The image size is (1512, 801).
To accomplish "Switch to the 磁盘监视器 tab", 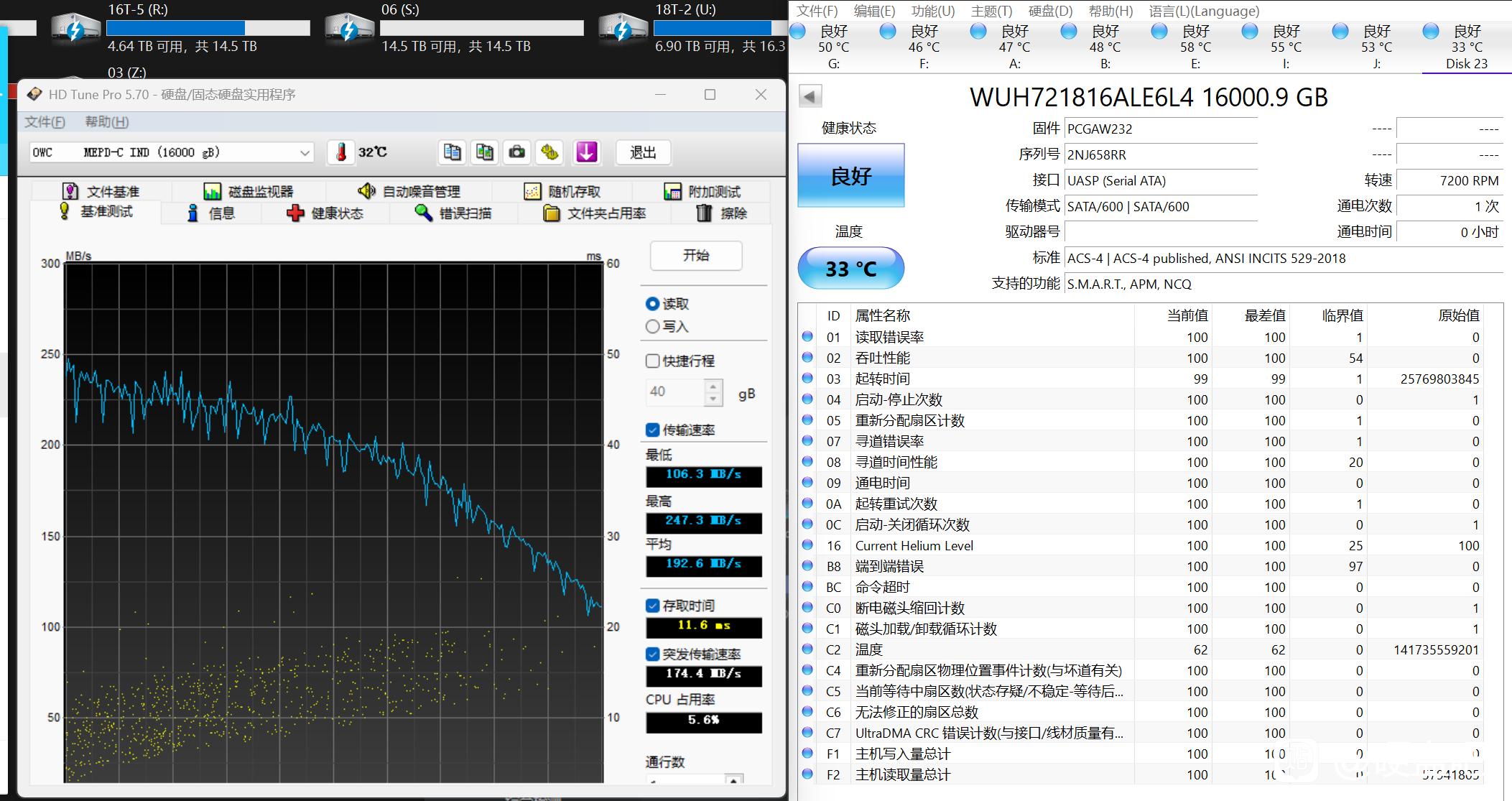I will pos(249,191).
